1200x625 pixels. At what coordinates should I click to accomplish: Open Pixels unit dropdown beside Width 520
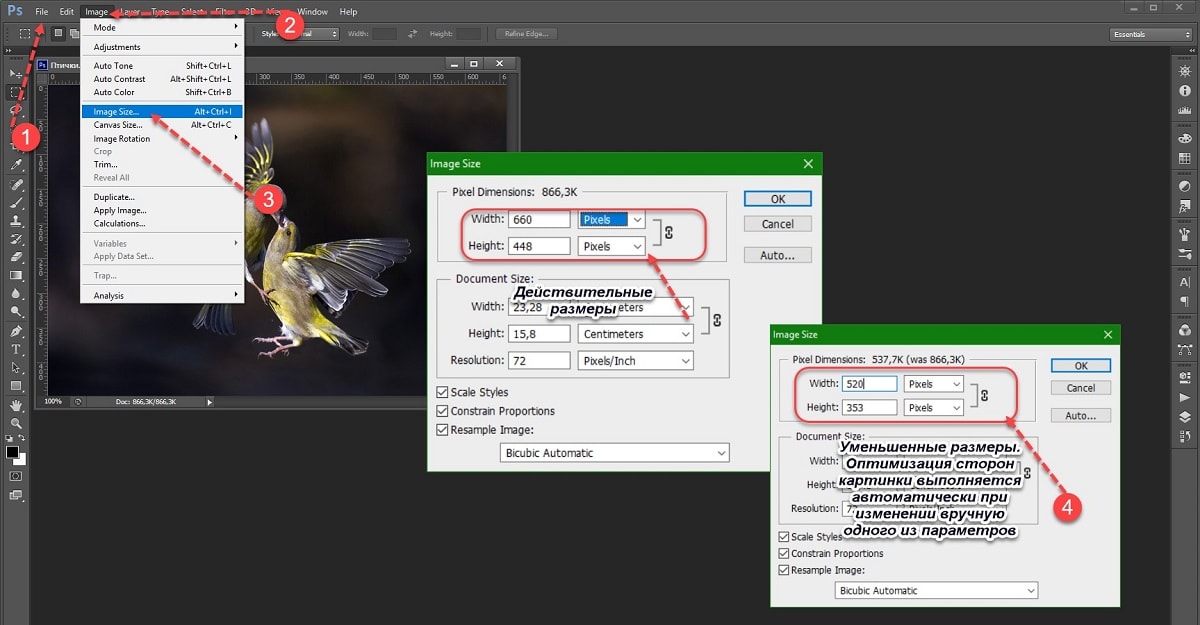pos(934,384)
